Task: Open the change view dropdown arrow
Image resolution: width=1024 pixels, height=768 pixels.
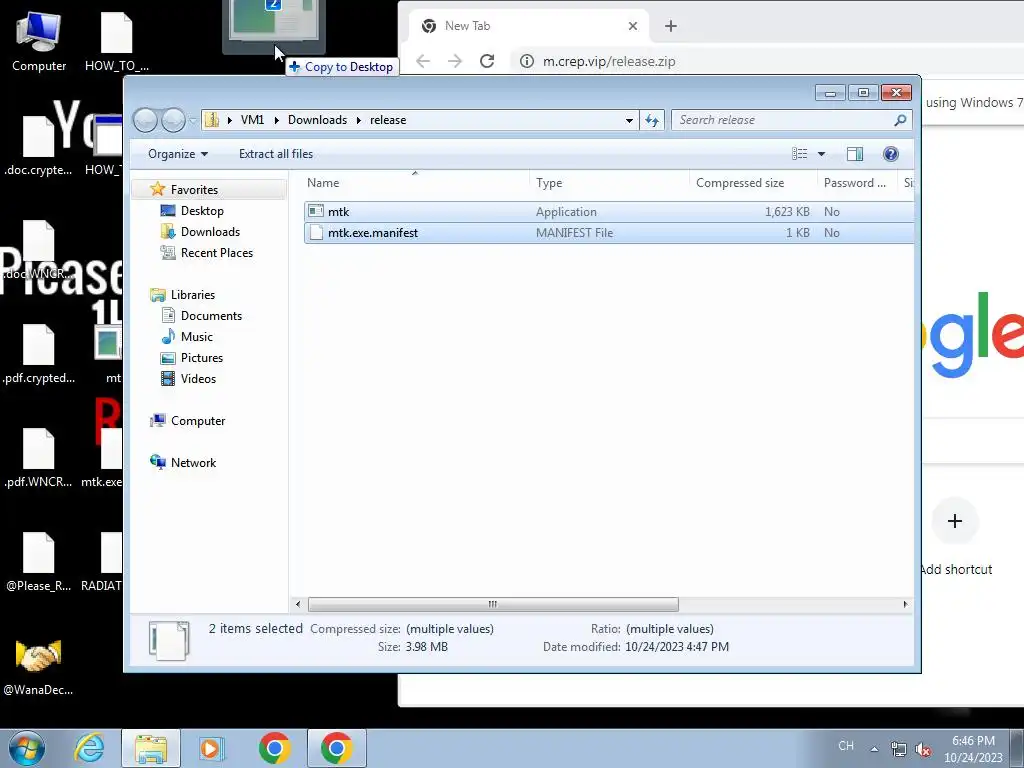Action: 822,154
